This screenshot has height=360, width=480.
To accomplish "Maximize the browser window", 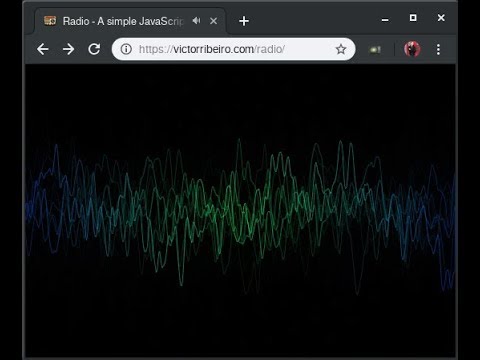I will [413, 18].
